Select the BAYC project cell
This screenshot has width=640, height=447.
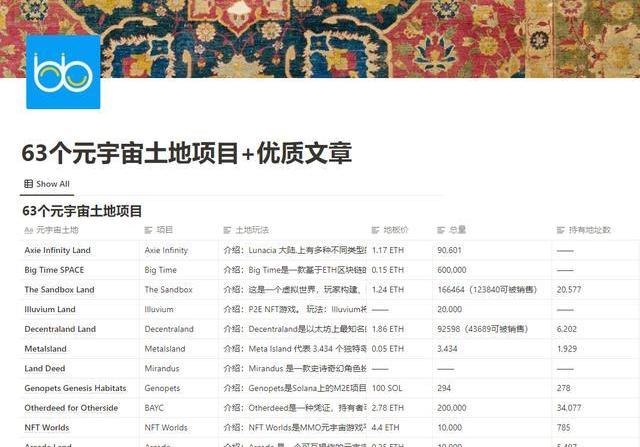(x=156, y=407)
